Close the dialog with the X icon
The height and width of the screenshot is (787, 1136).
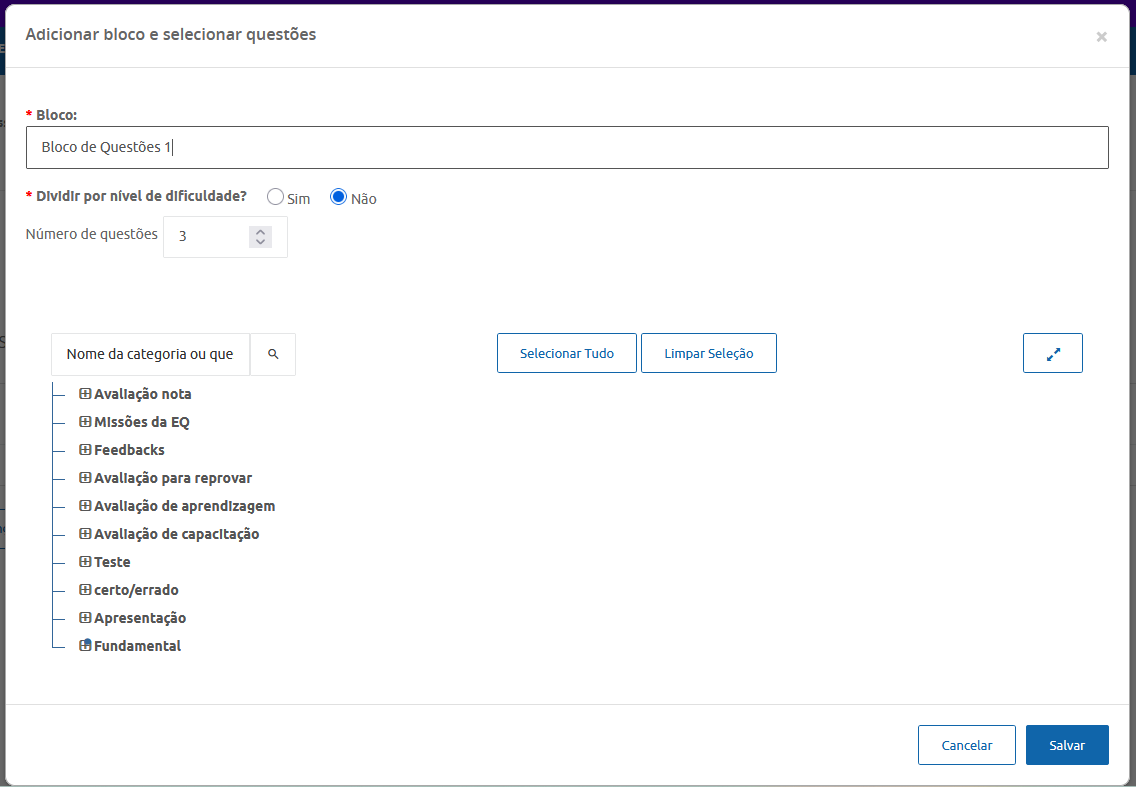tap(1101, 37)
